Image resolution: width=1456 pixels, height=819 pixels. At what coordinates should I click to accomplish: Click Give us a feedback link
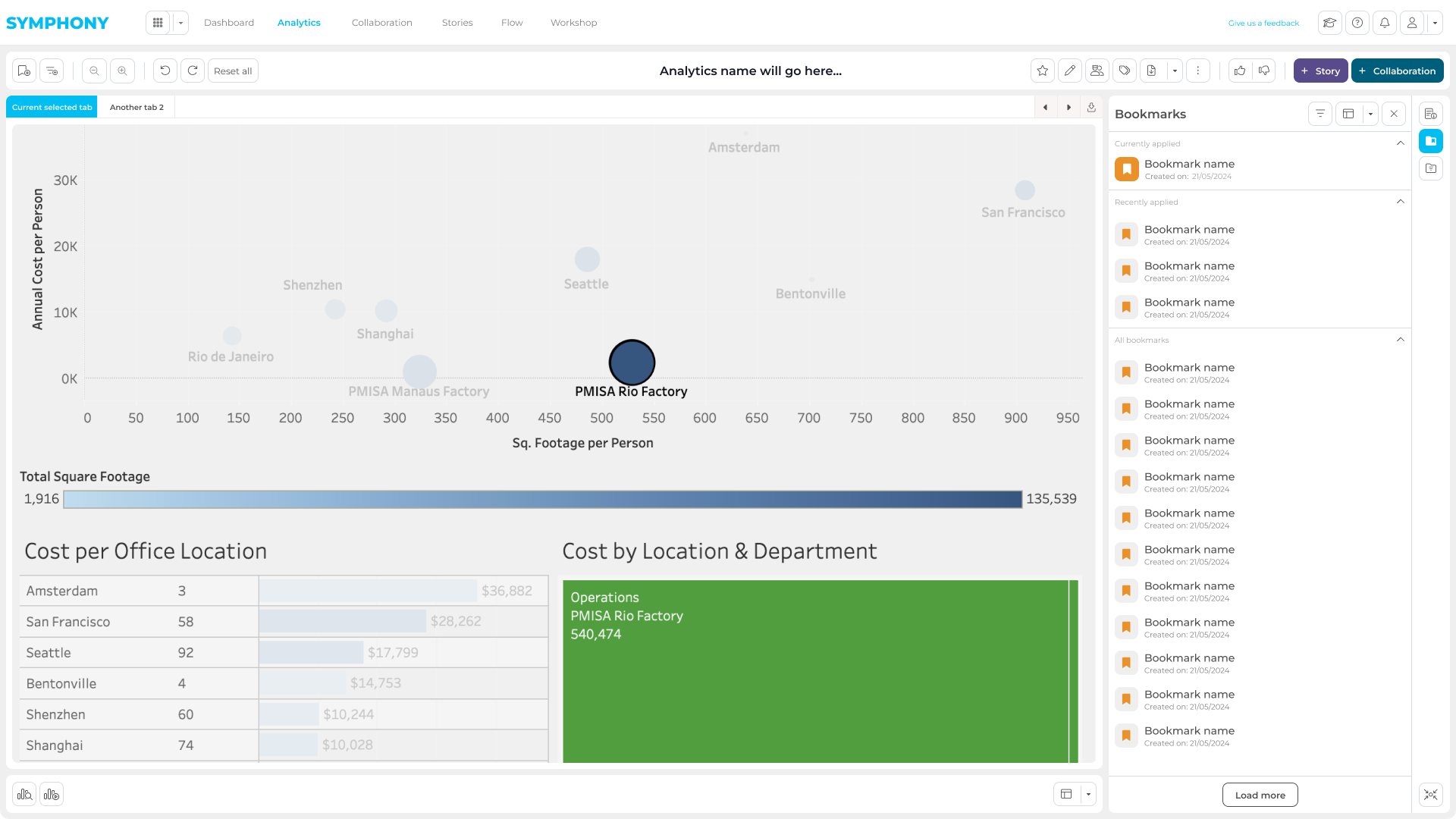click(x=1263, y=23)
